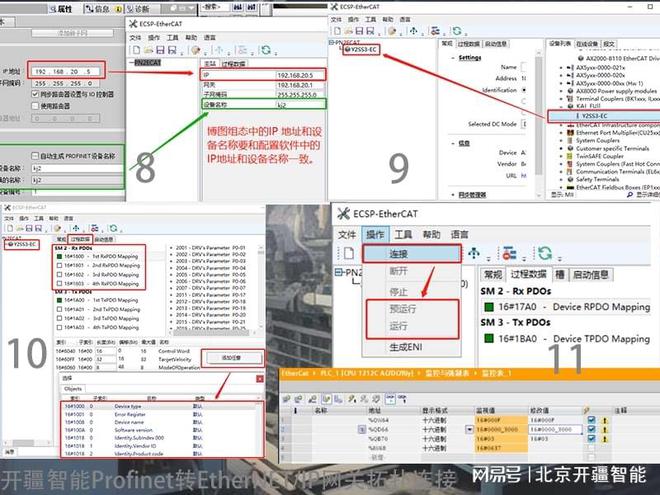Click the red close button of the 选择 dialog

point(260,379)
